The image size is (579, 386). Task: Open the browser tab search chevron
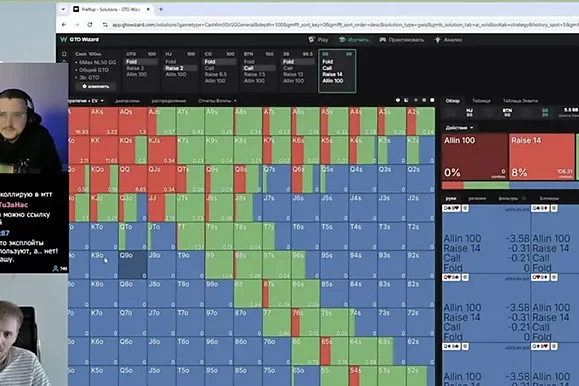point(63,9)
